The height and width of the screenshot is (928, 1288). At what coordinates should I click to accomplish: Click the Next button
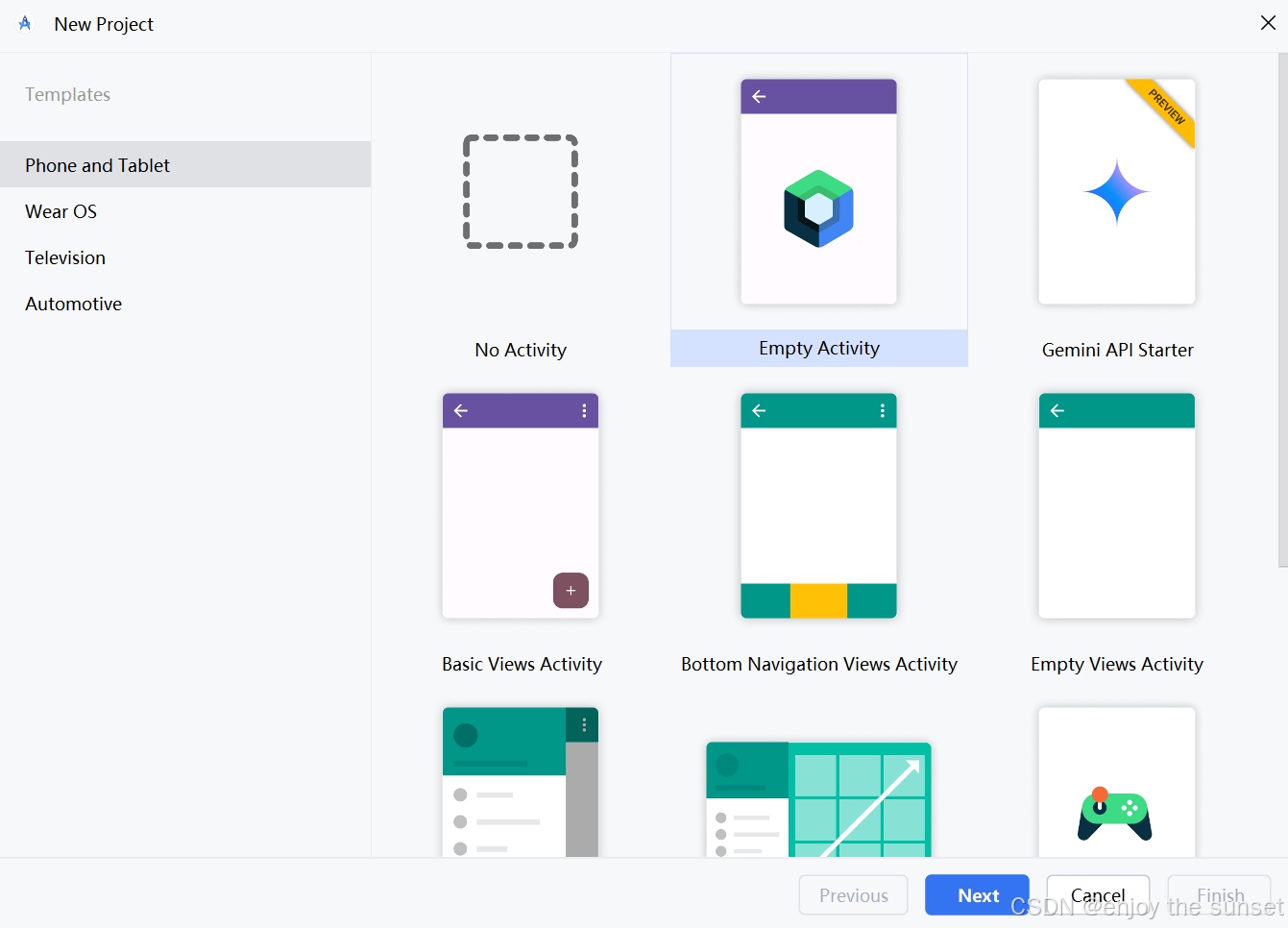point(977,895)
